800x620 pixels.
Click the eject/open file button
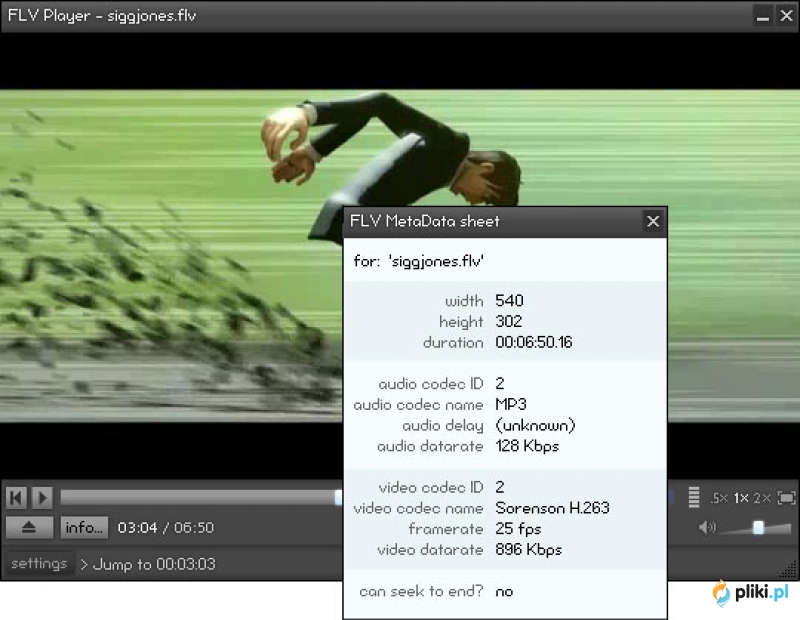(29, 528)
